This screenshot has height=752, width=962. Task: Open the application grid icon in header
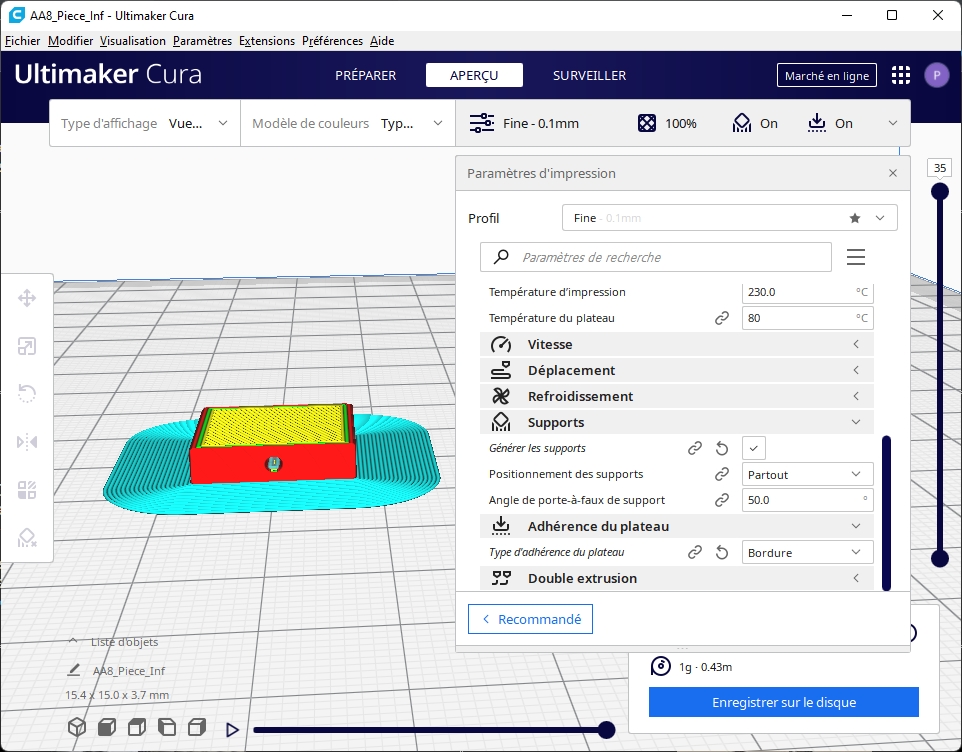click(x=901, y=75)
